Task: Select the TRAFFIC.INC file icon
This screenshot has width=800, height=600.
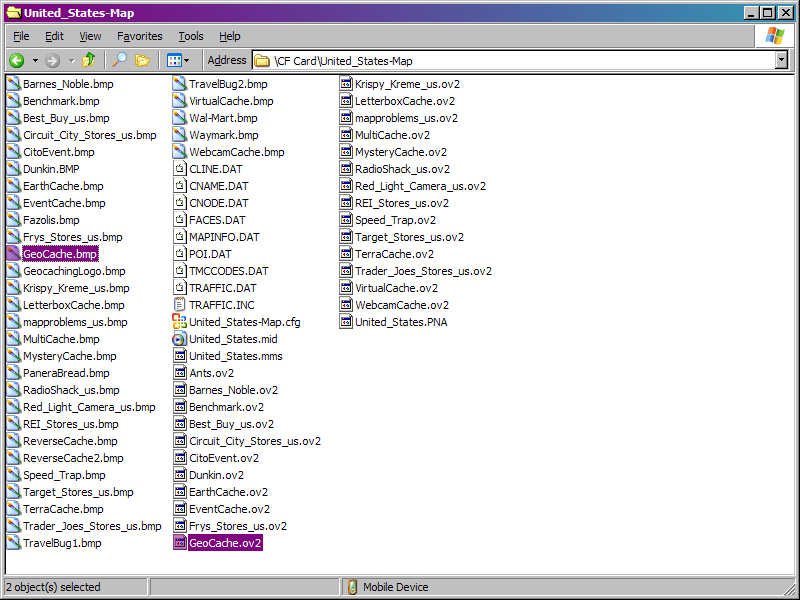Action: 180,305
